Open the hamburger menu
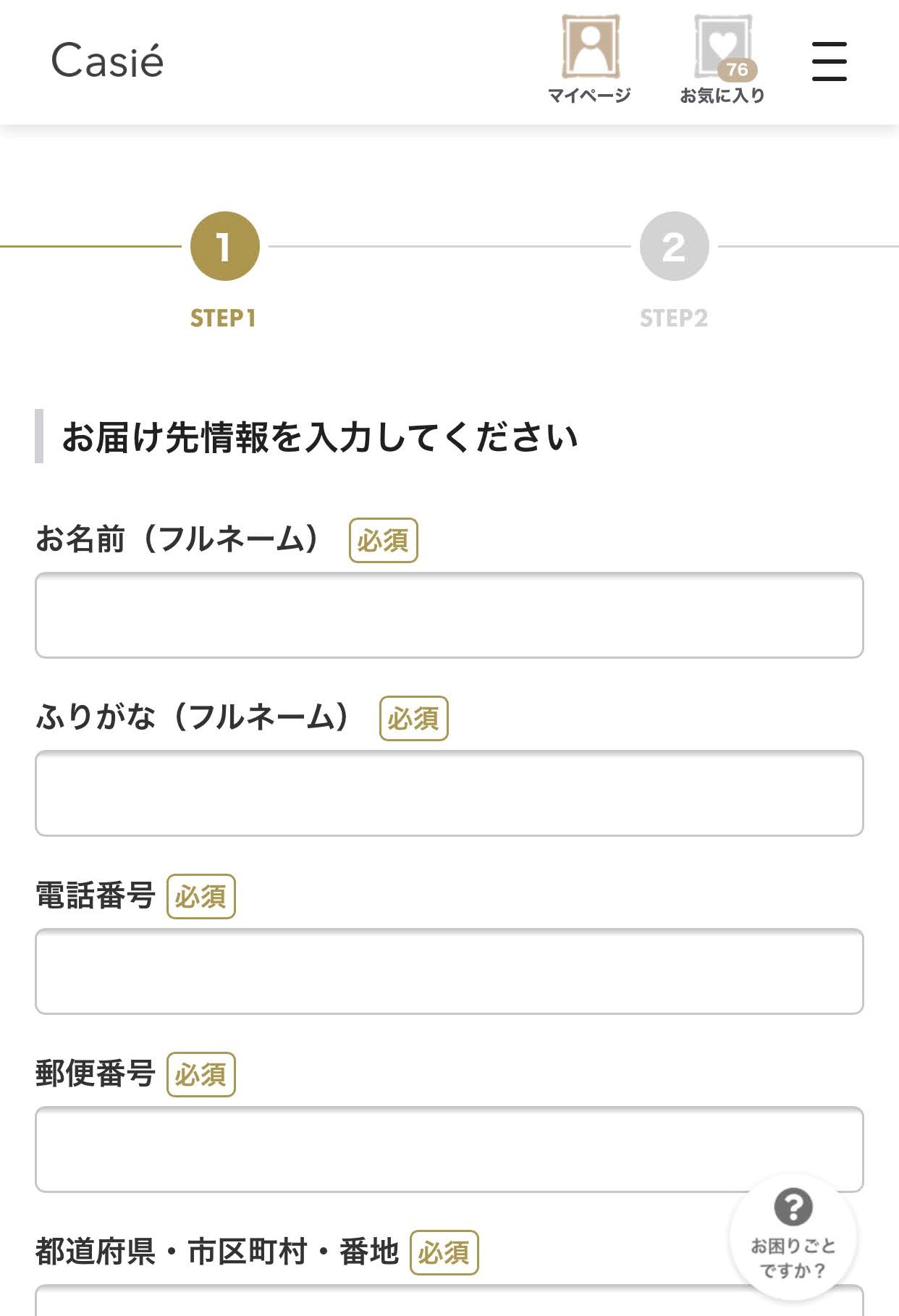Screen dimensions: 899x1316 coord(829,61)
